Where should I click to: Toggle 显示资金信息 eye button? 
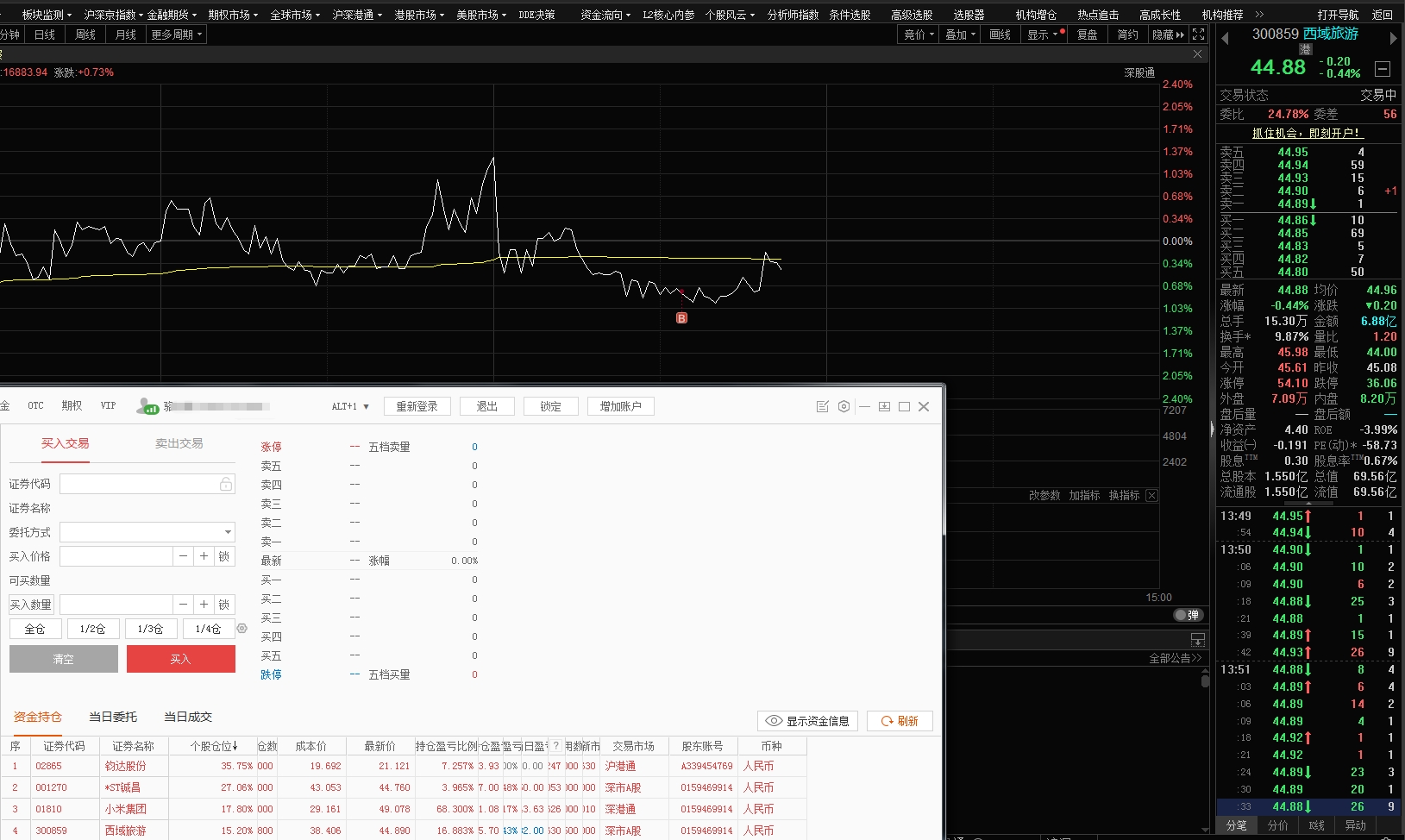pos(807,721)
